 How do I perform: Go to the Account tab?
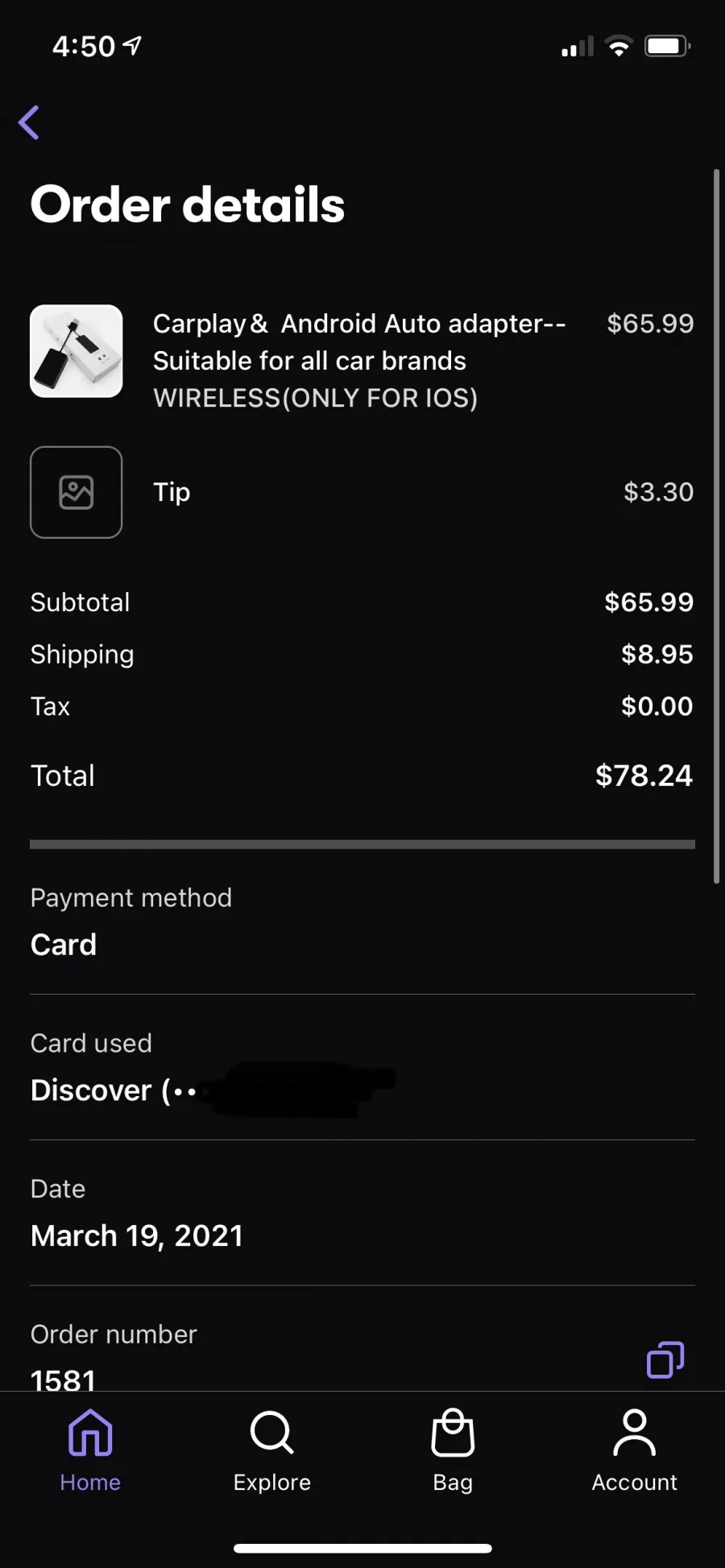pos(635,1450)
